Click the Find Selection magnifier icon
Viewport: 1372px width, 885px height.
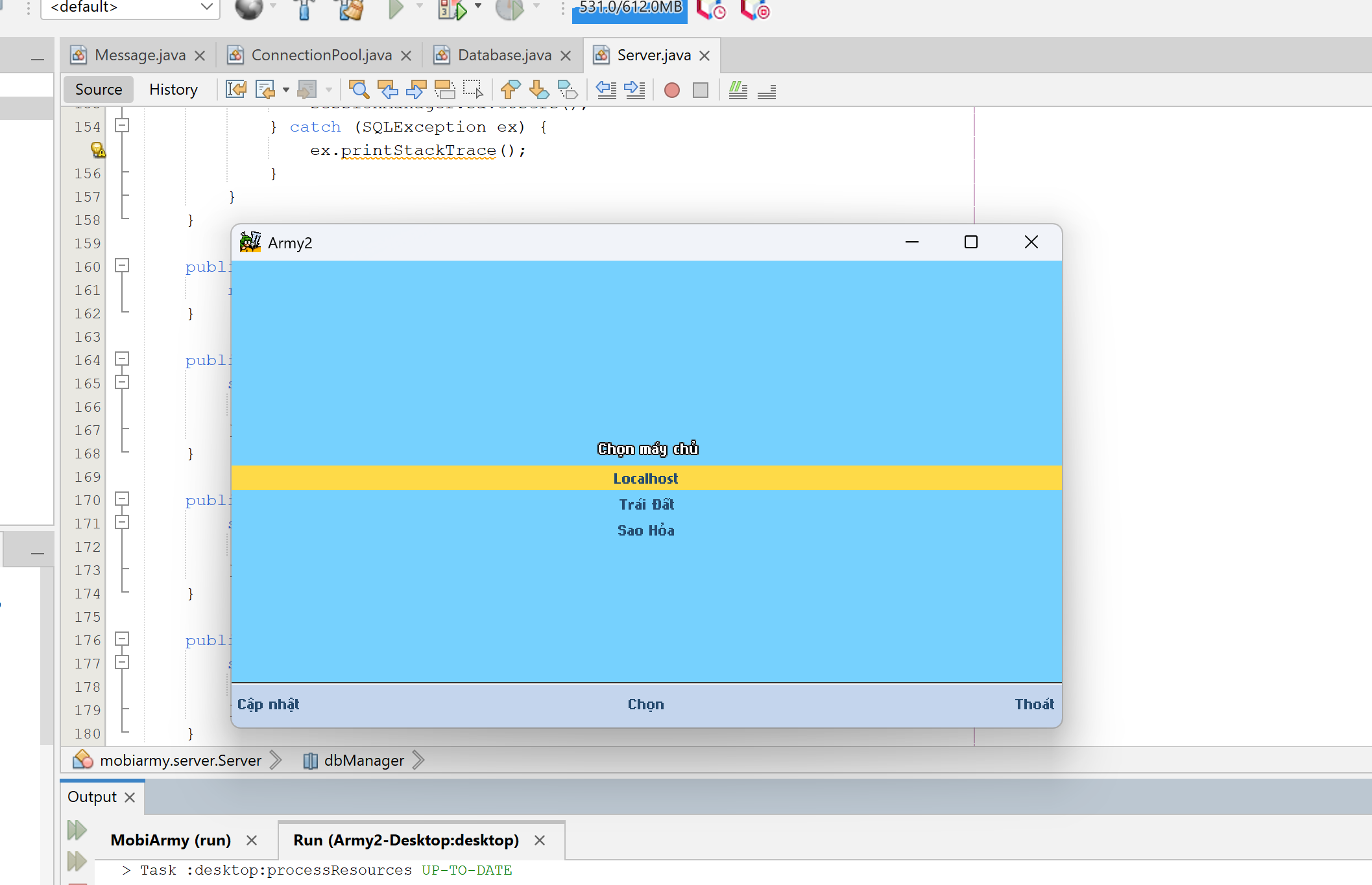click(359, 89)
